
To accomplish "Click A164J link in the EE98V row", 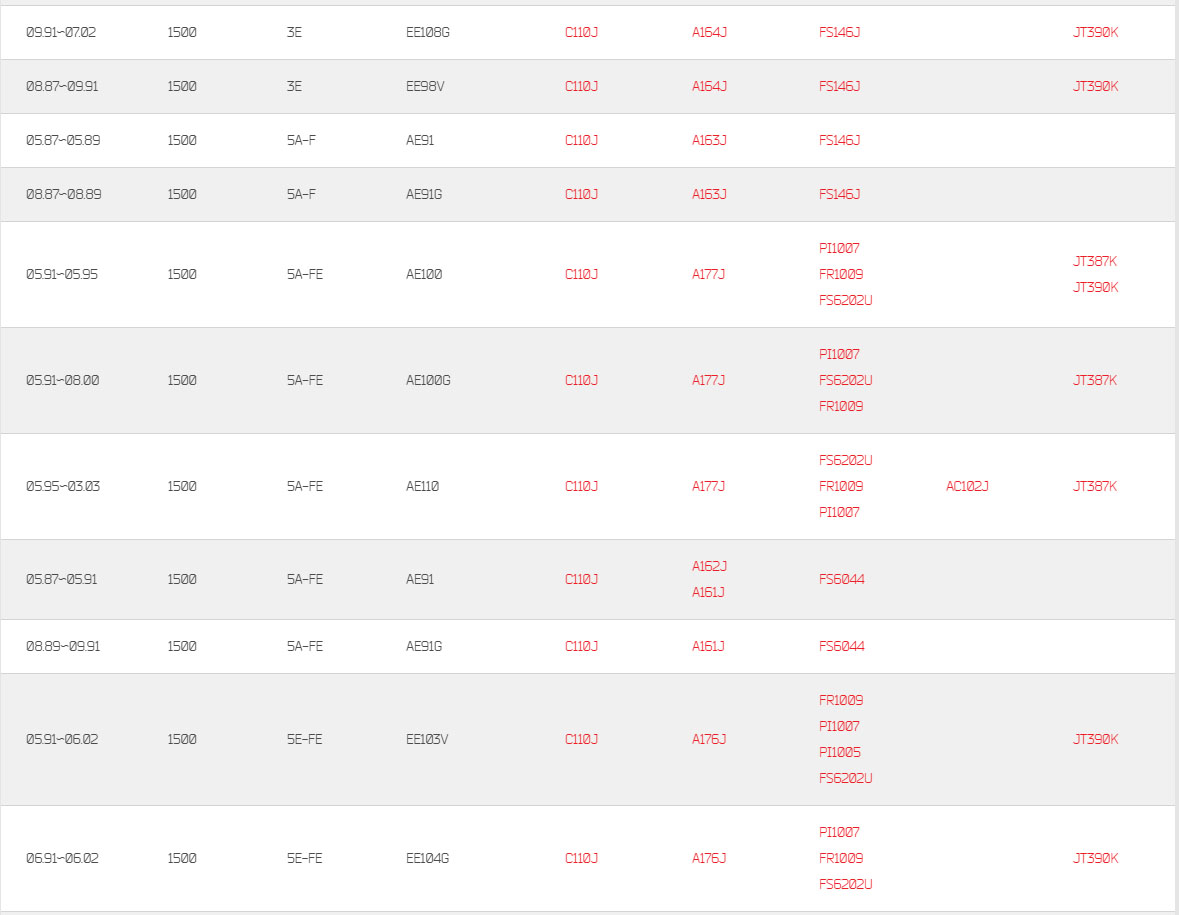I will point(709,86).
